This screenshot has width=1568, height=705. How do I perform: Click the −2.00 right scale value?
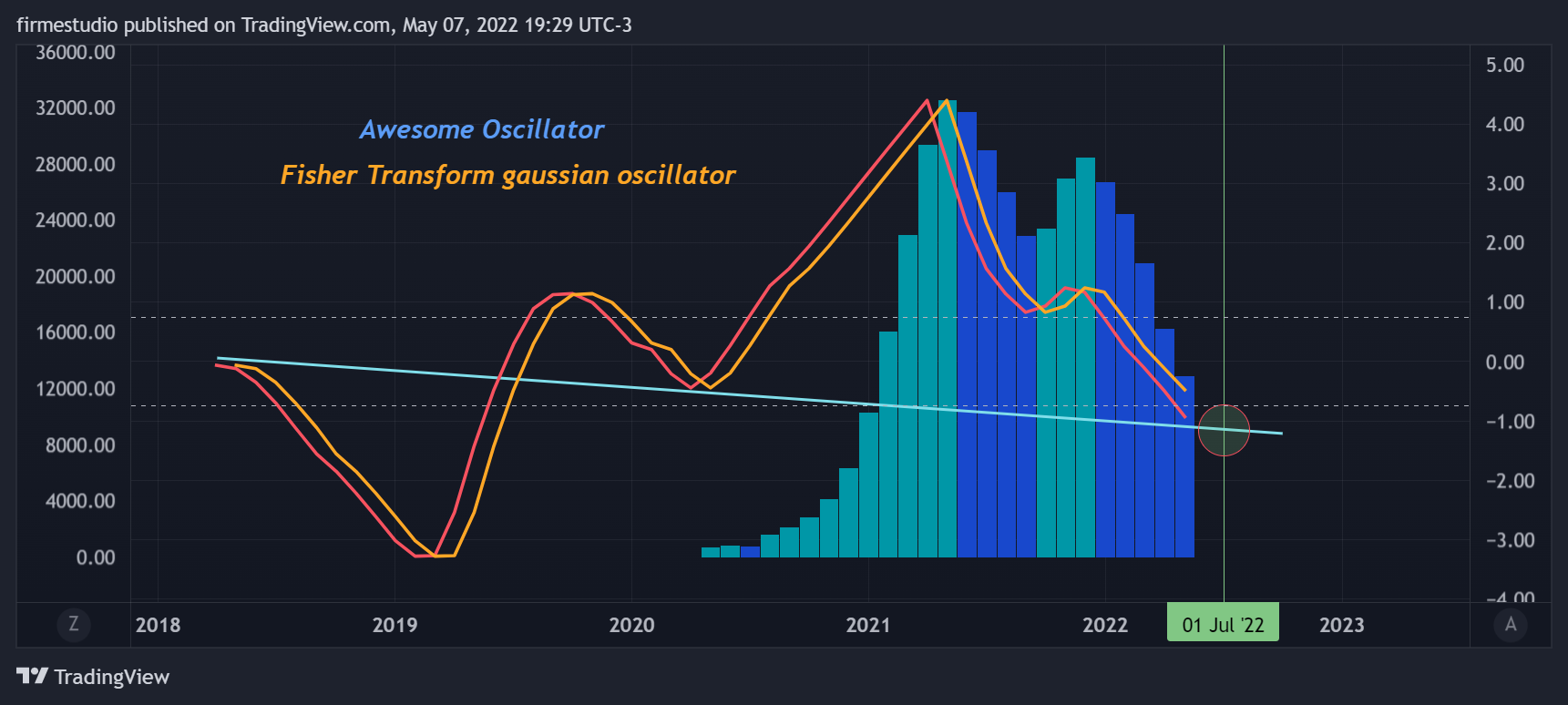point(1511,480)
